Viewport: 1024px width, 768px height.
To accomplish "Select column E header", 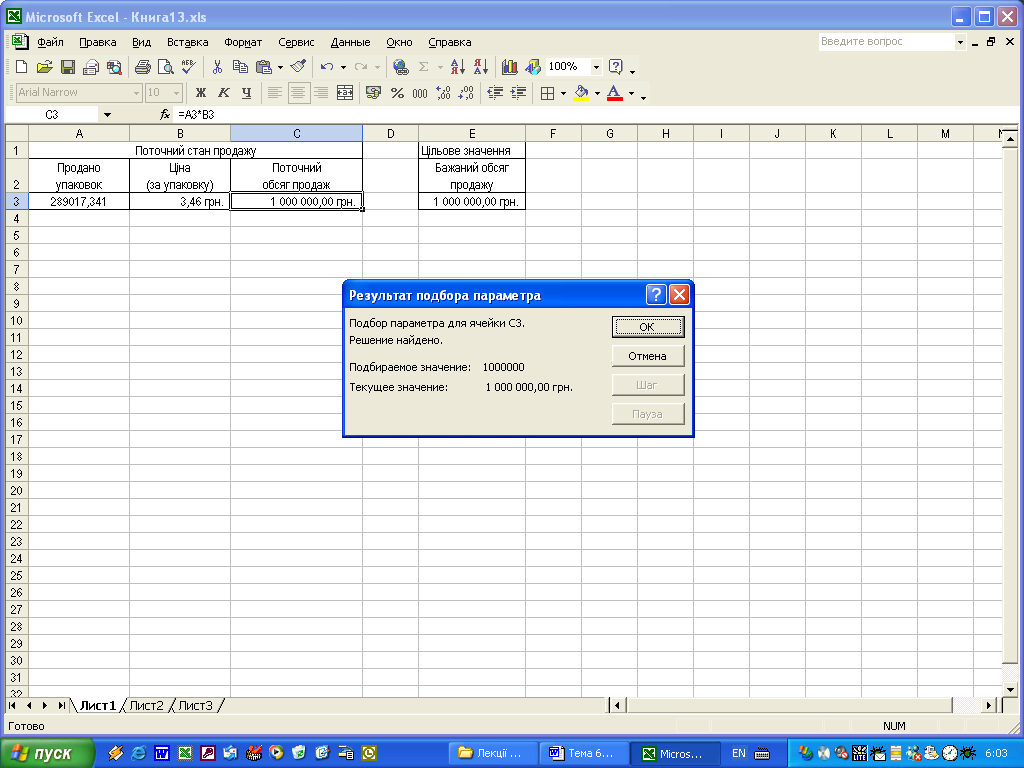I will point(472,134).
